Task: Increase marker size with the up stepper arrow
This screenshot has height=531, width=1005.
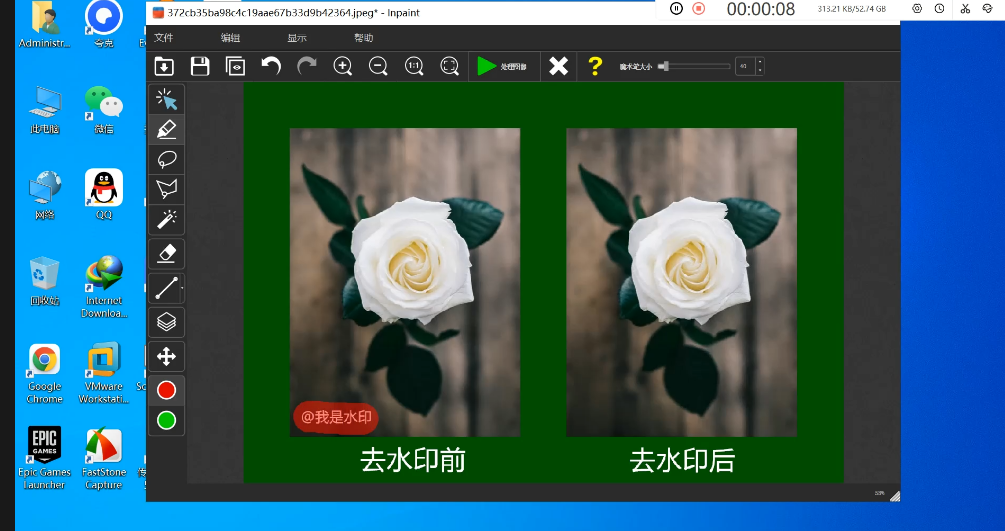Action: tap(760, 62)
